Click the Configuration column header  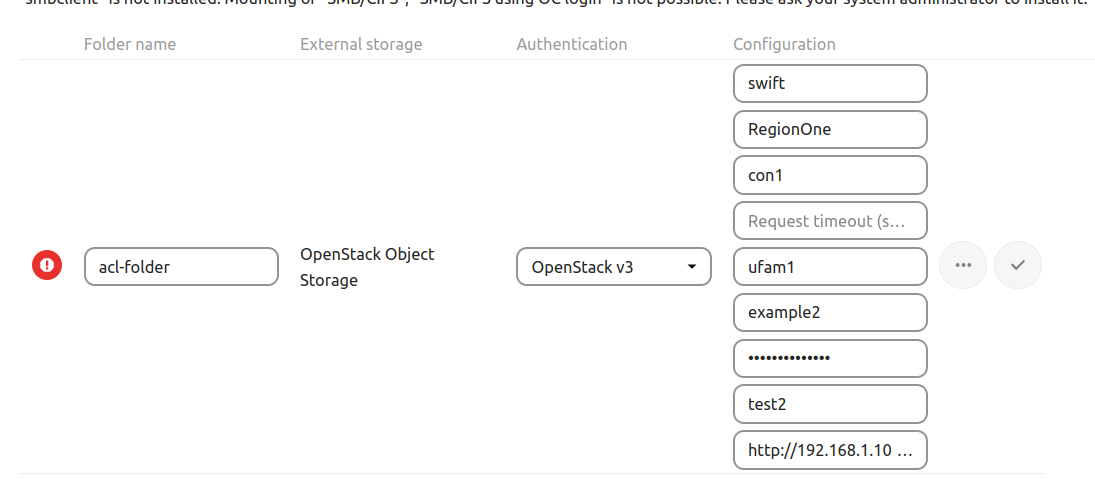pyautogui.click(x=784, y=44)
